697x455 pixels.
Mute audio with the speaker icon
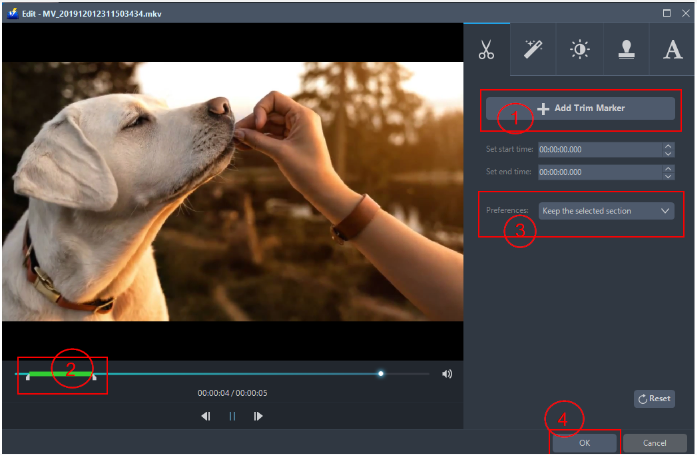point(447,374)
